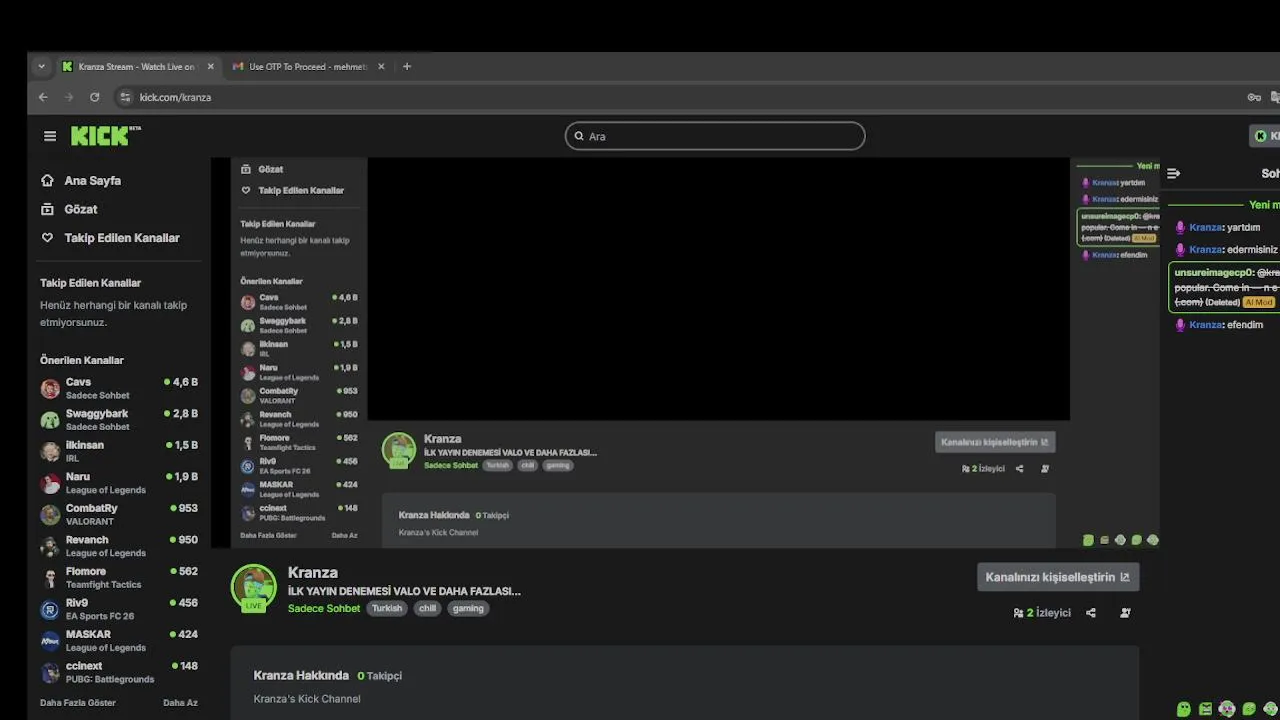Open a new browser tab with the plus button
The height and width of the screenshot is (720, 1280).
[x=406, y=67]
